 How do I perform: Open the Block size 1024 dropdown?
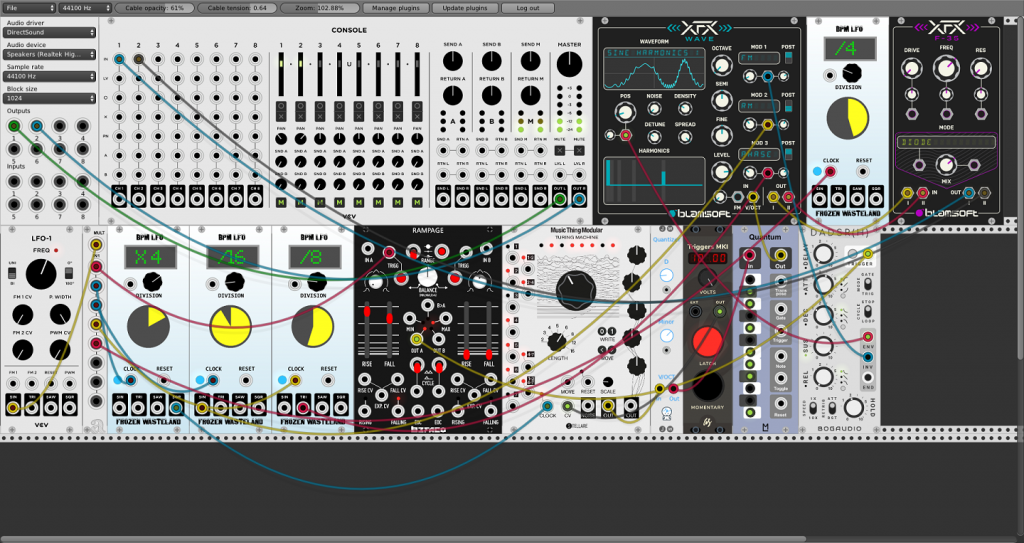[50, 99]
